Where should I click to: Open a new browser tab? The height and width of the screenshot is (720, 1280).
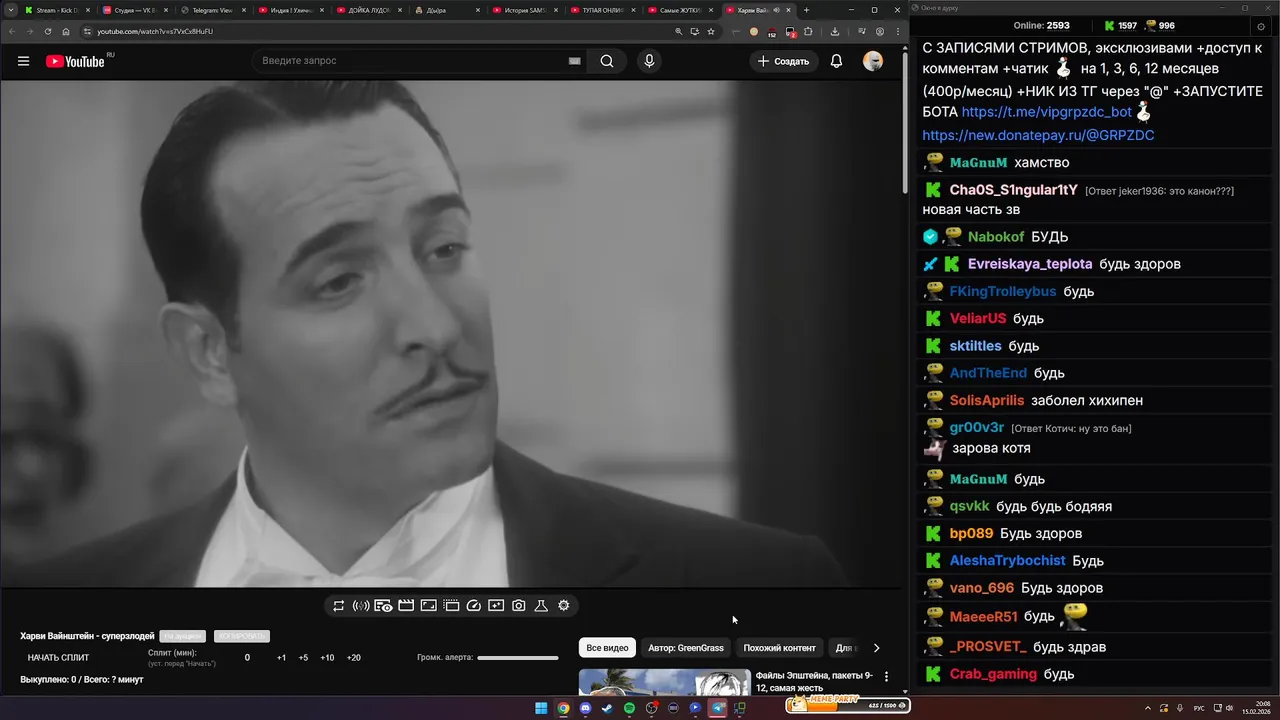pyautogui.click(x=807, y=10)
